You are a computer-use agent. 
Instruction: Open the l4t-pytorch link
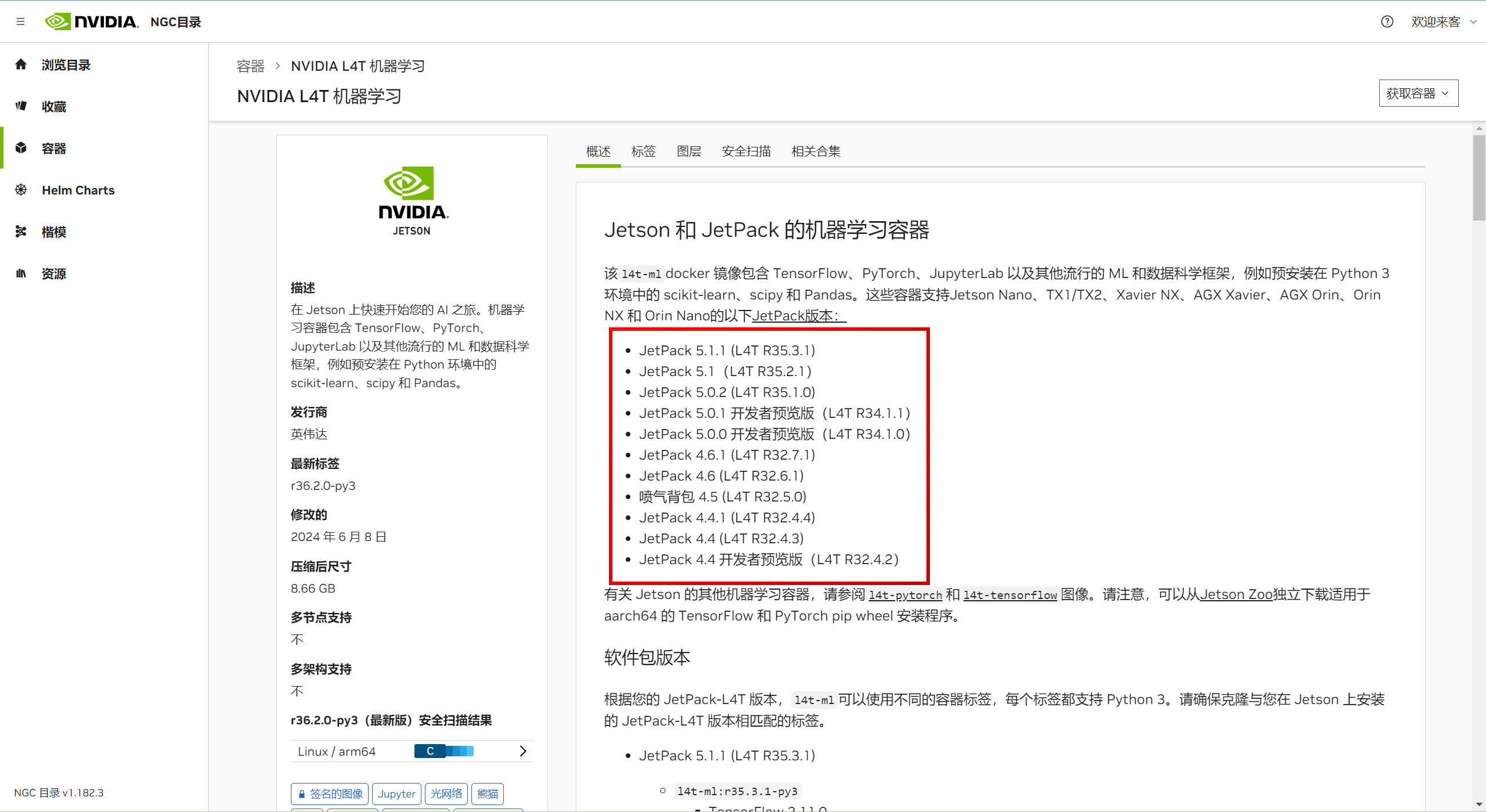point(905,595)
